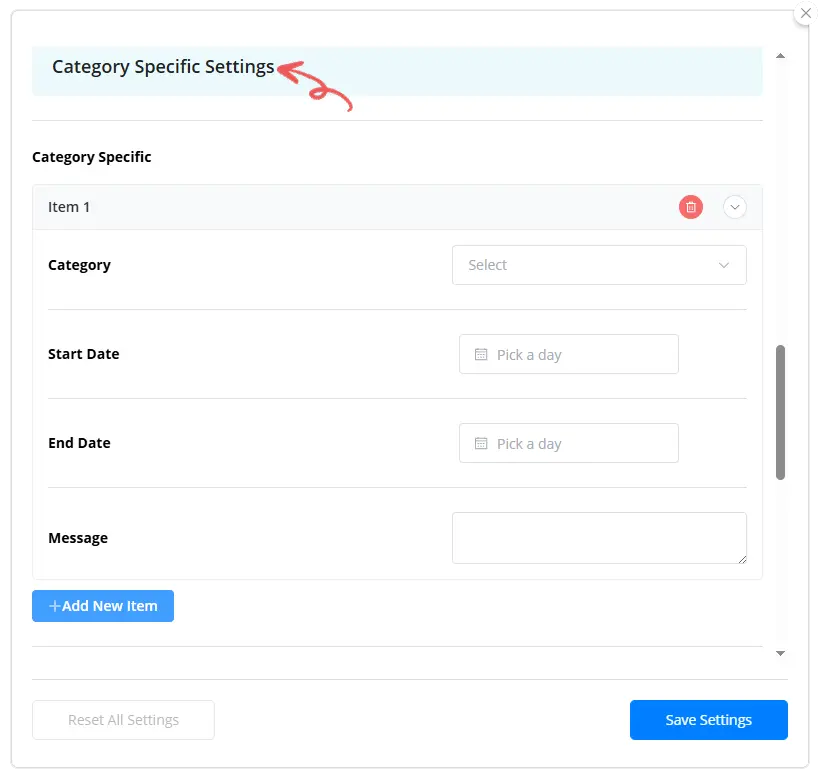
Task: Click the Category field label
Action: click(x=79, y=265)
